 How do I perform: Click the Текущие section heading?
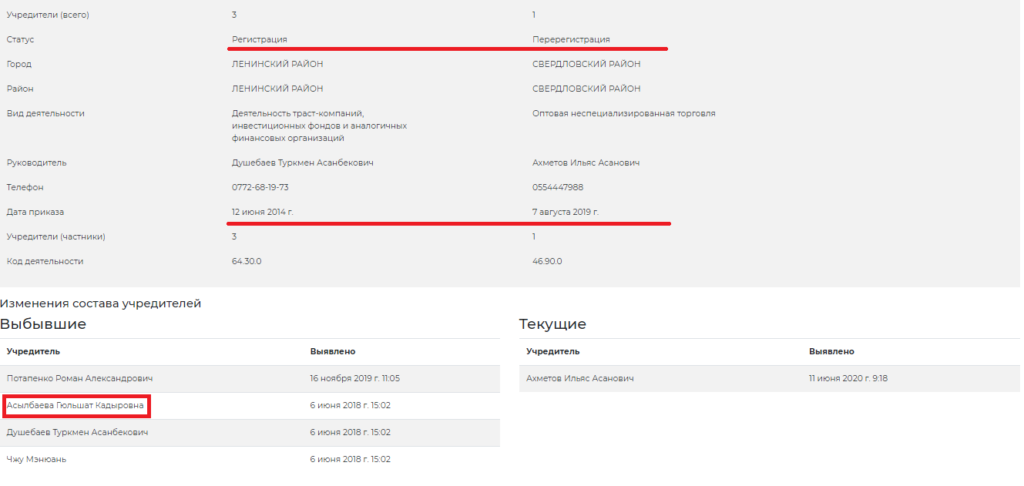552,324
